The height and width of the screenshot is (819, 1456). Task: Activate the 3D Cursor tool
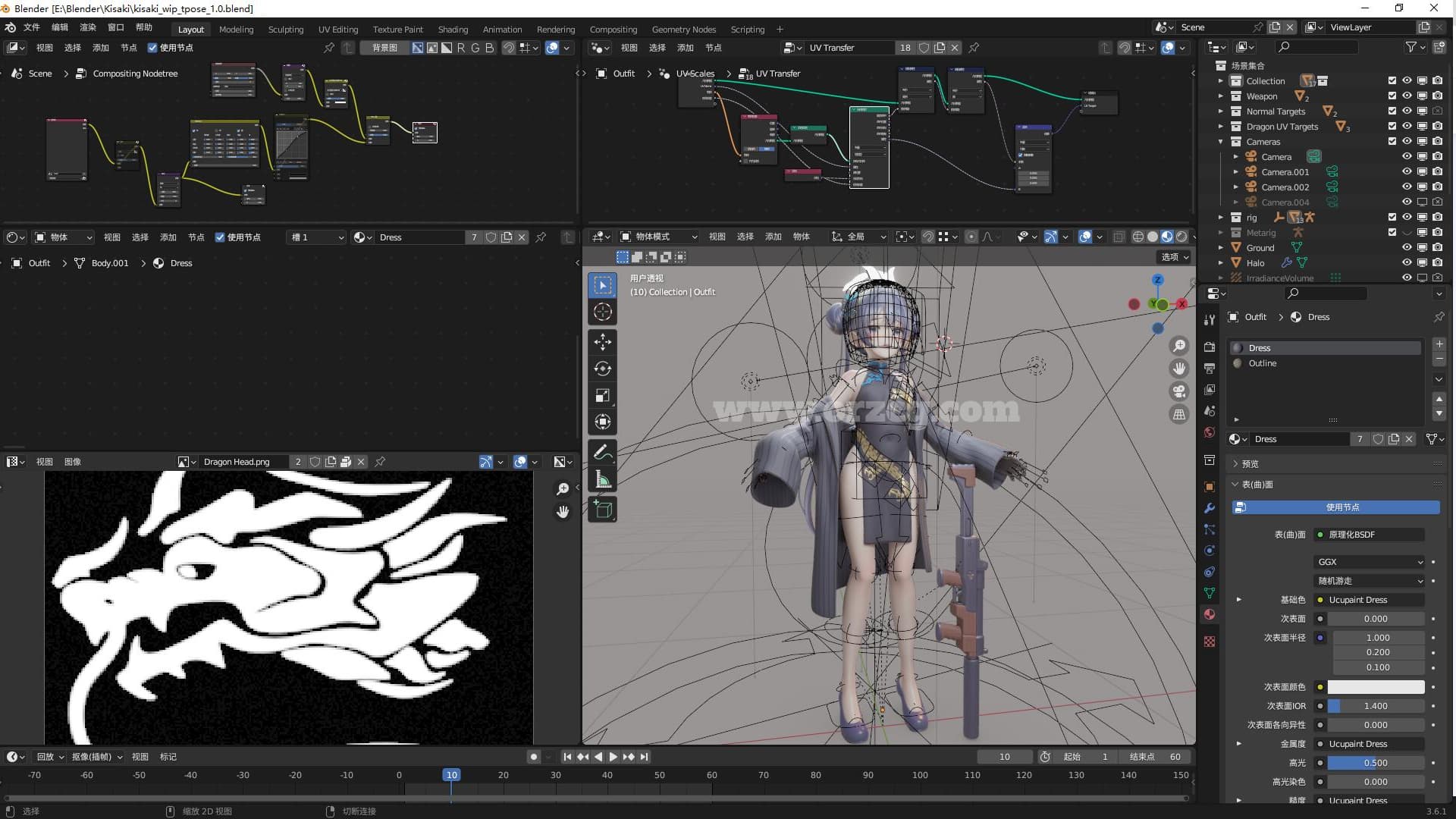coord(603,312)
